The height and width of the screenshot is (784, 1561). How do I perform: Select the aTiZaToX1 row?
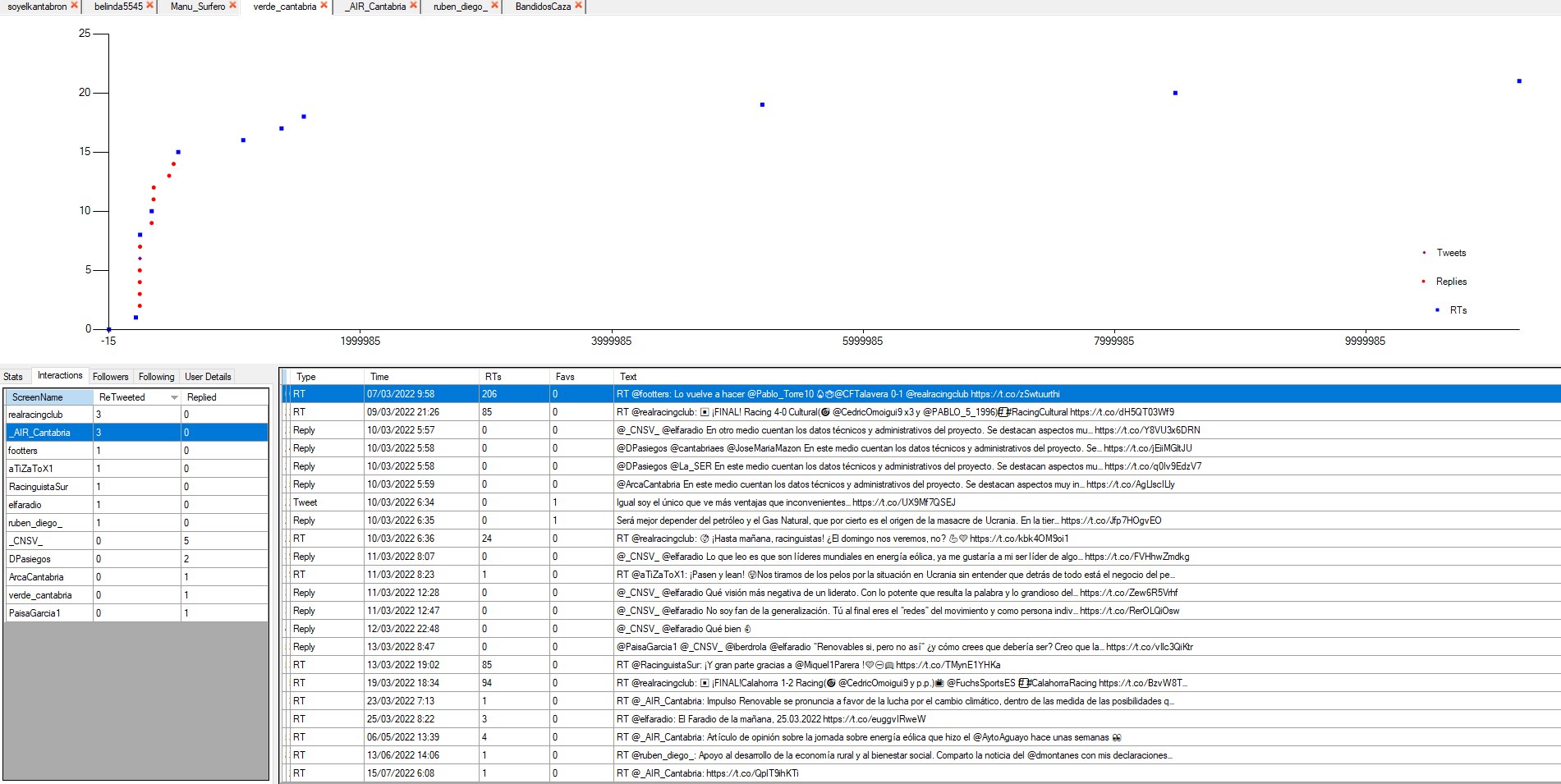pyautogui.click(x=137, y=469)
